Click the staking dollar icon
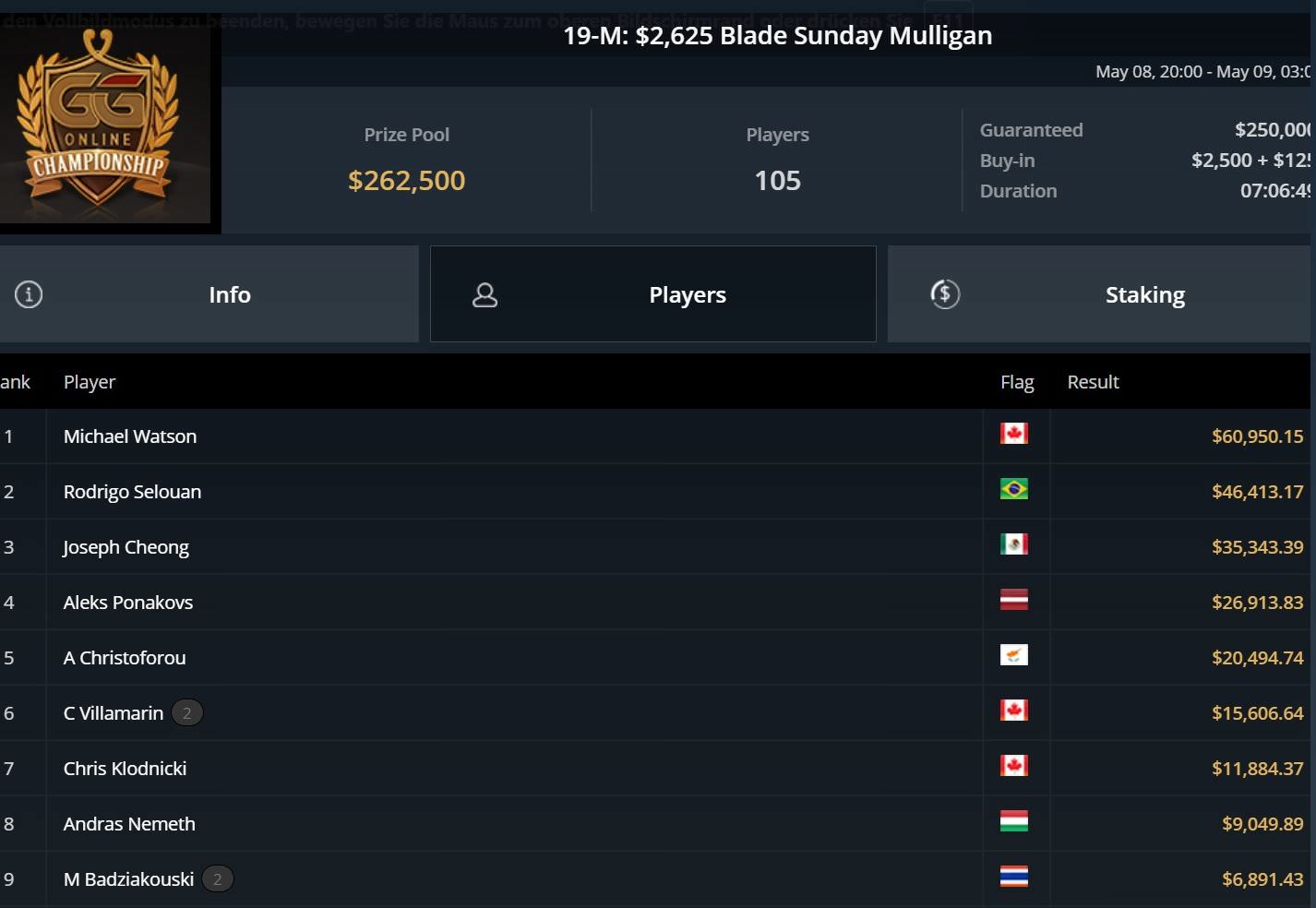 (x=945, y=294)
